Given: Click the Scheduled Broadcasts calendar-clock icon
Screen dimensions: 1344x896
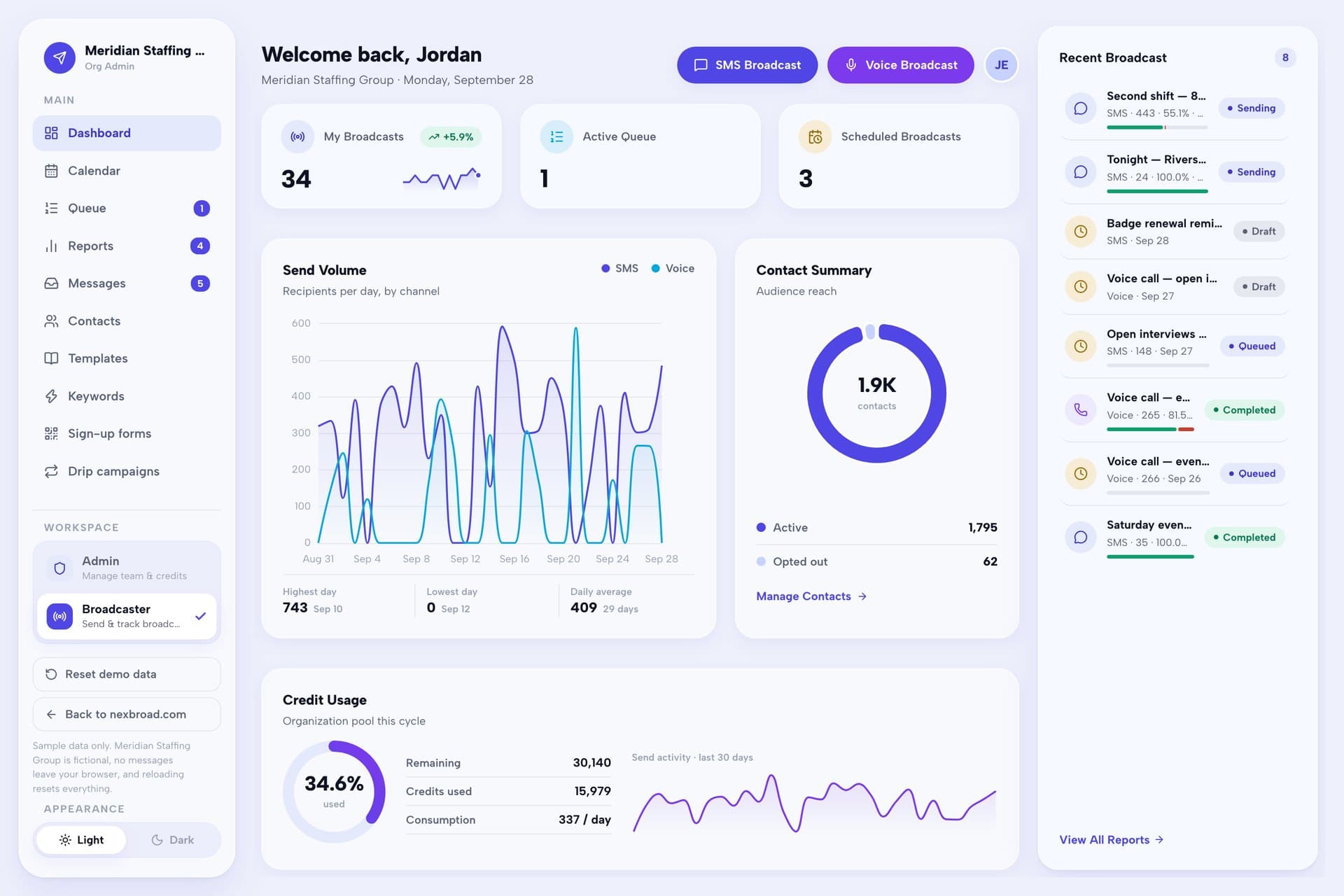Looking at the screenshot, I should (x=815, y=136).
